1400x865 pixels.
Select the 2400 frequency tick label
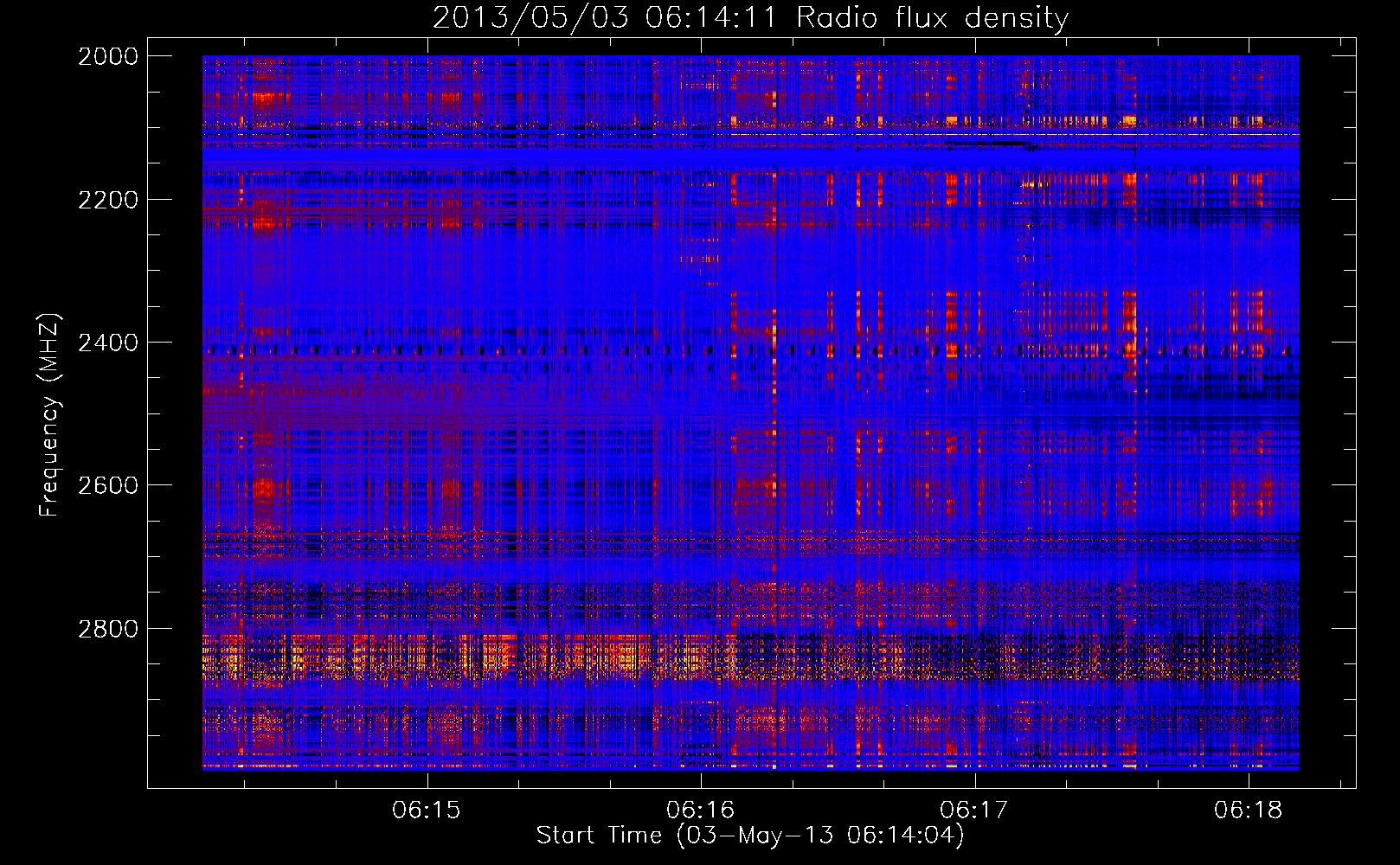108,343
